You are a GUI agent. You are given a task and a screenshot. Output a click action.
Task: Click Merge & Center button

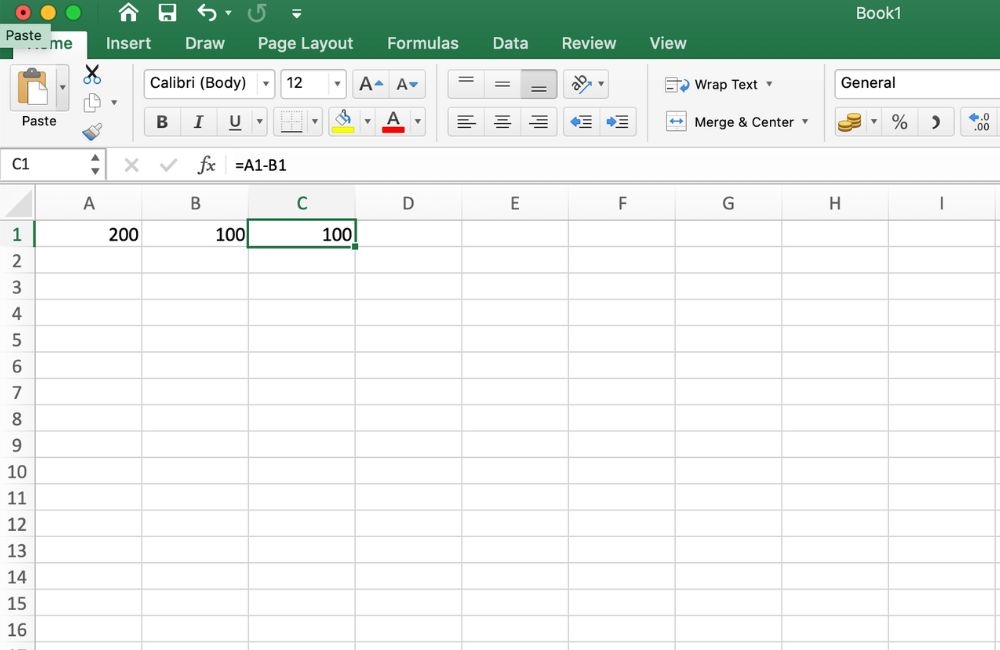pos(730,122)
